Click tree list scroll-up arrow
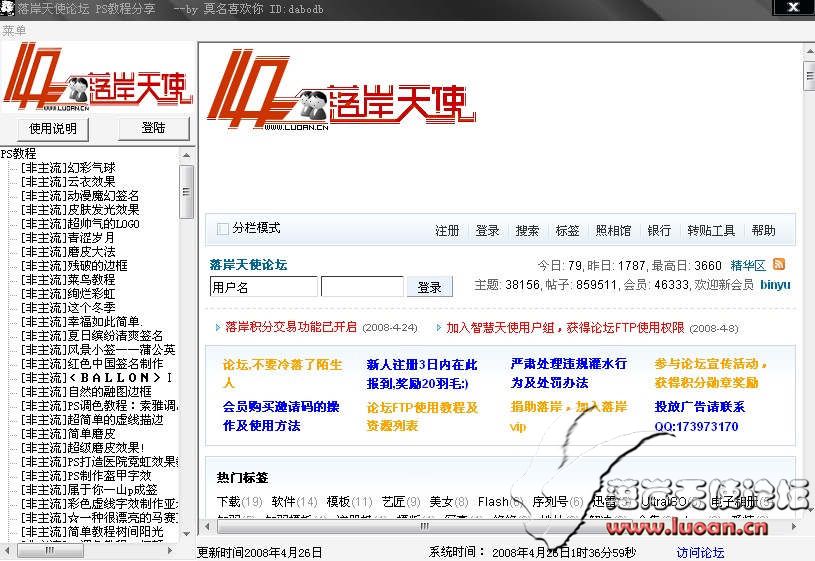Image resolution: width=815 pixels, height=561 pixels. 187,155
